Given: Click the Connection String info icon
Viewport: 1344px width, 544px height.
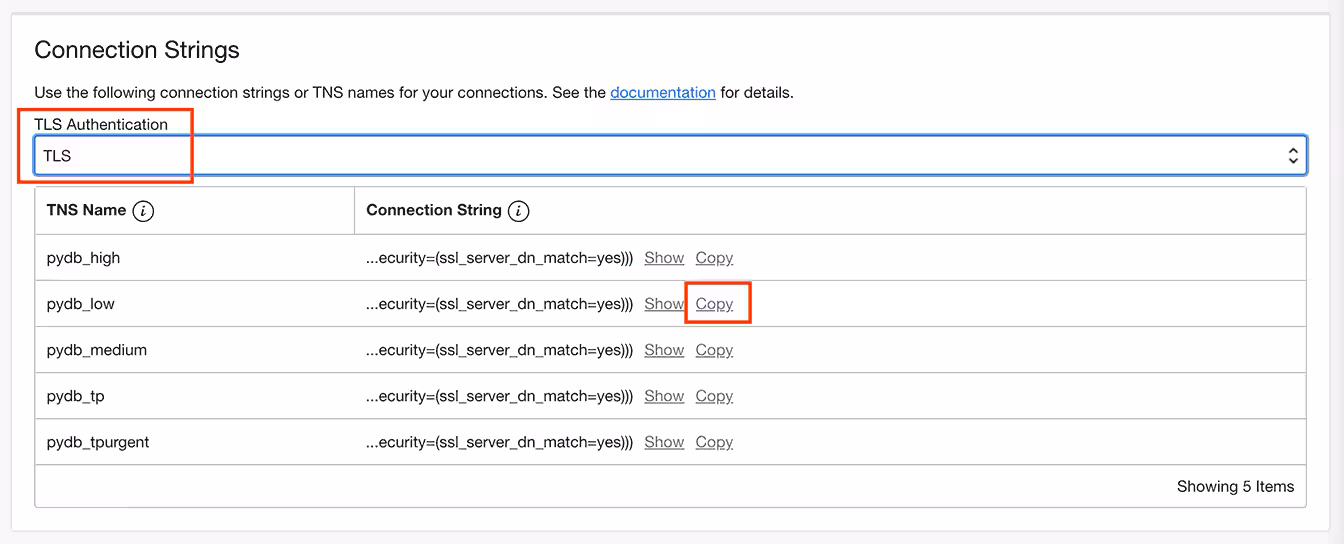Looking at the screenshot, I should tap(518, 211).
